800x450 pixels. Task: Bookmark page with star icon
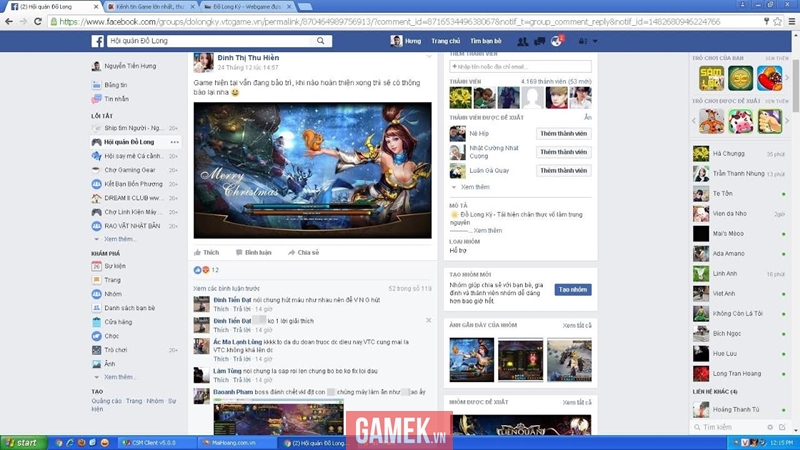coord(777,21)
